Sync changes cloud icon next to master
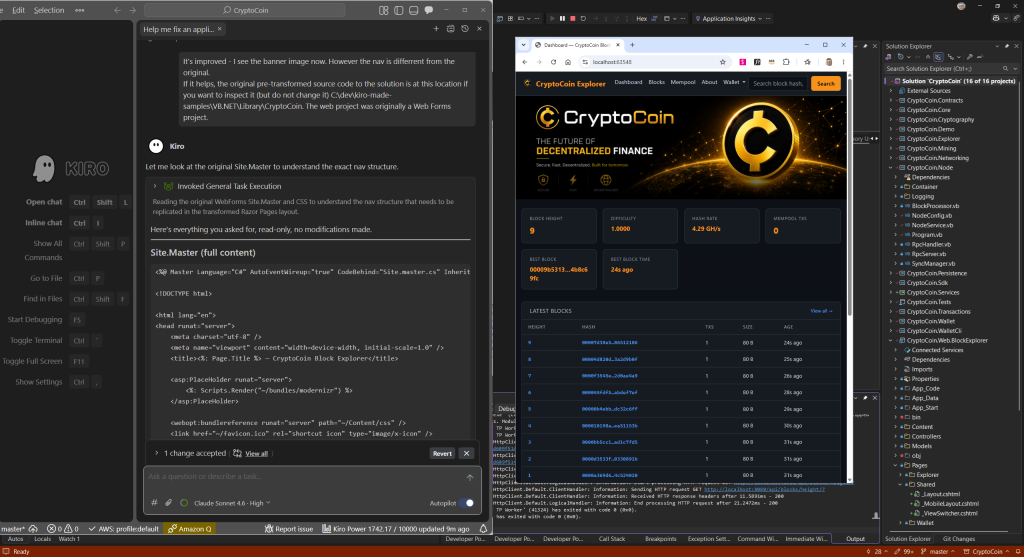 (33, 529)
